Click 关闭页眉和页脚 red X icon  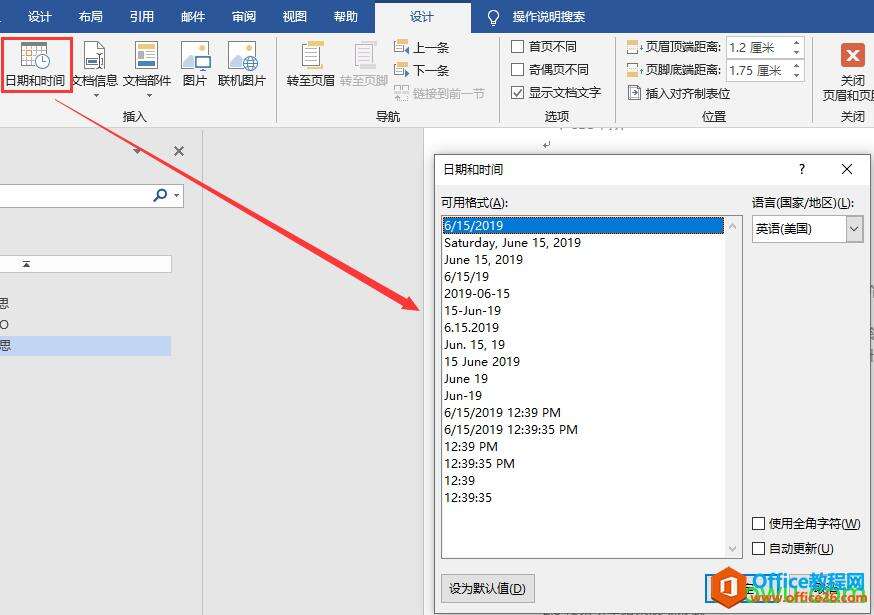(x=852, y=55)
